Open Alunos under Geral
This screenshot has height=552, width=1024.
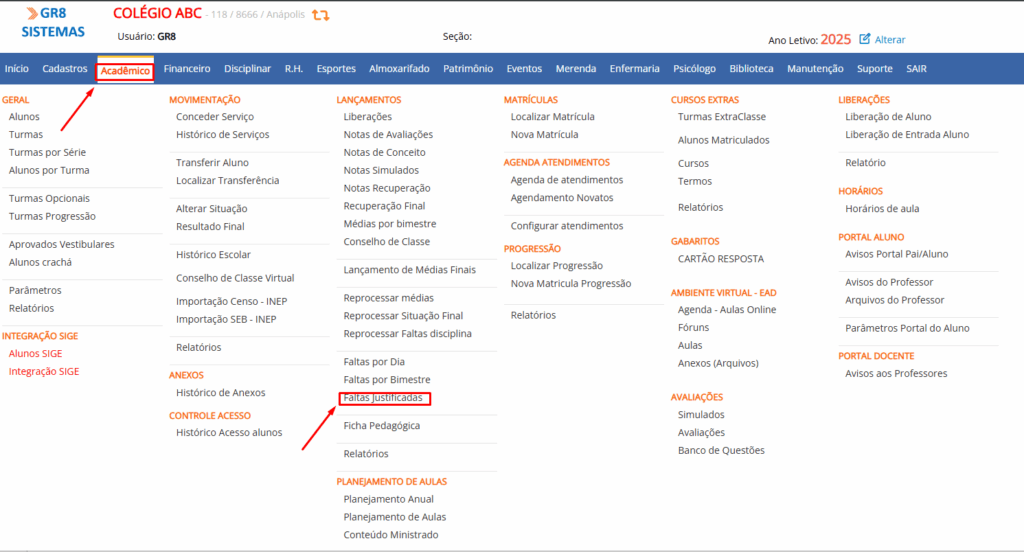pos(24,117)
